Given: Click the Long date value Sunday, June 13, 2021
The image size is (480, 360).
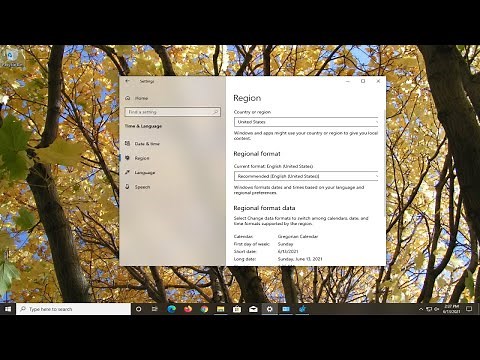Looking at the screenshot, I should (300, 259).
